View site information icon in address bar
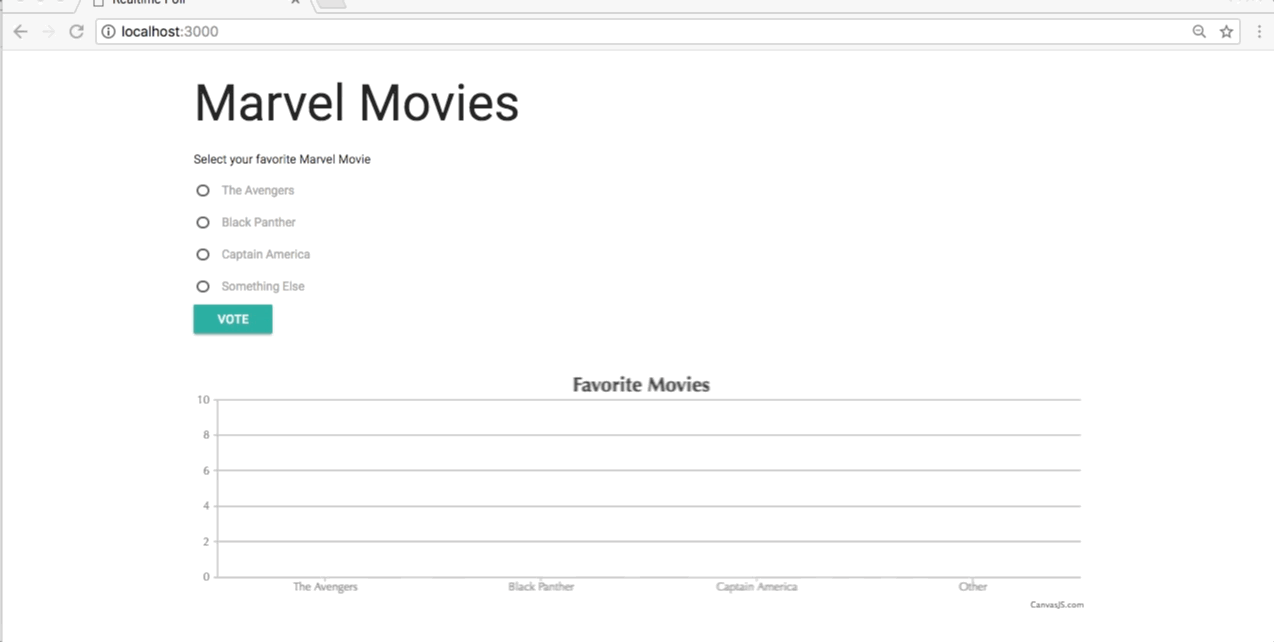Screen dimensions: 1274x642 point(109,32)
